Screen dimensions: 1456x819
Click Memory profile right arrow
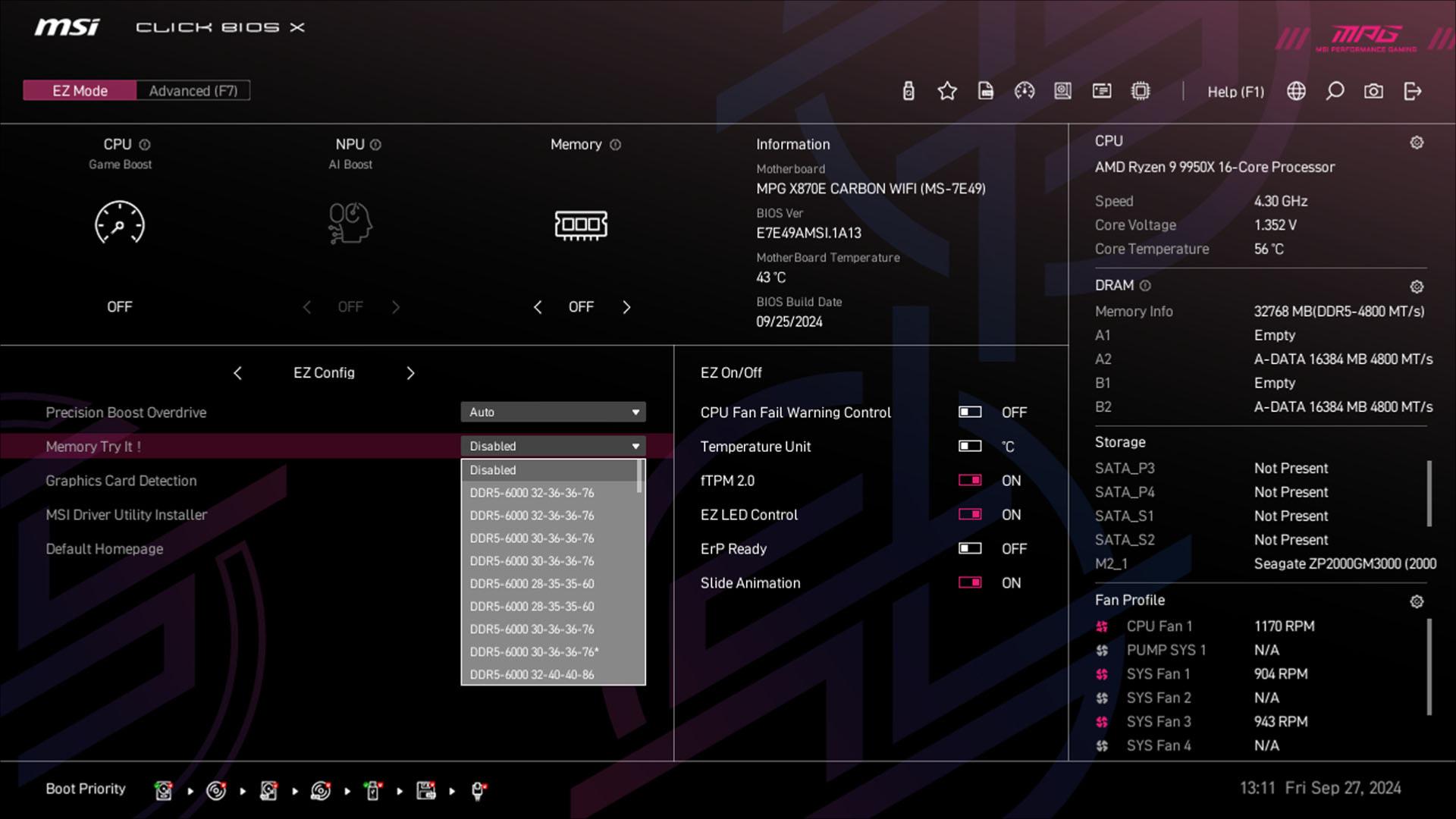click(x=626, y=307)
